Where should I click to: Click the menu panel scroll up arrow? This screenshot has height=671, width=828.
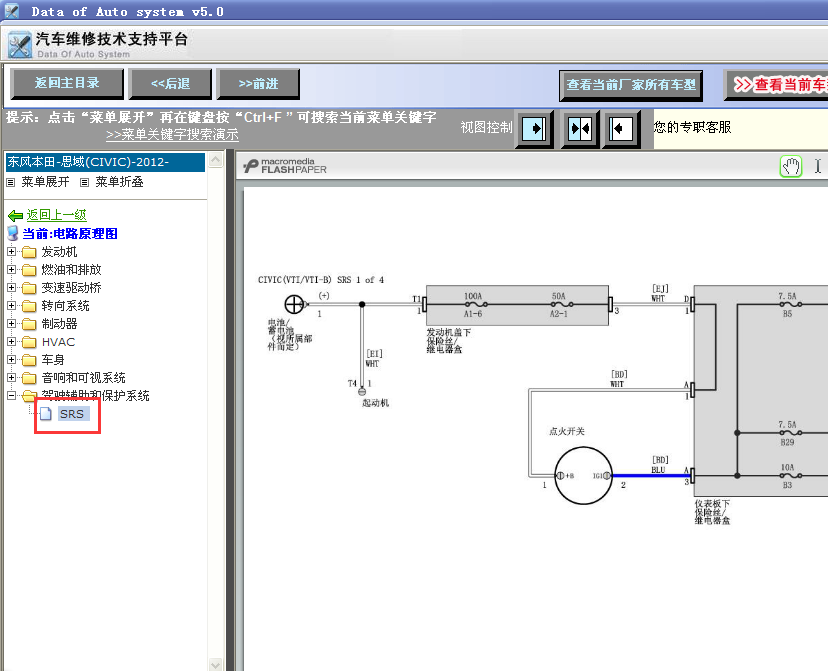pyautogui.click(x=215, y=159)
